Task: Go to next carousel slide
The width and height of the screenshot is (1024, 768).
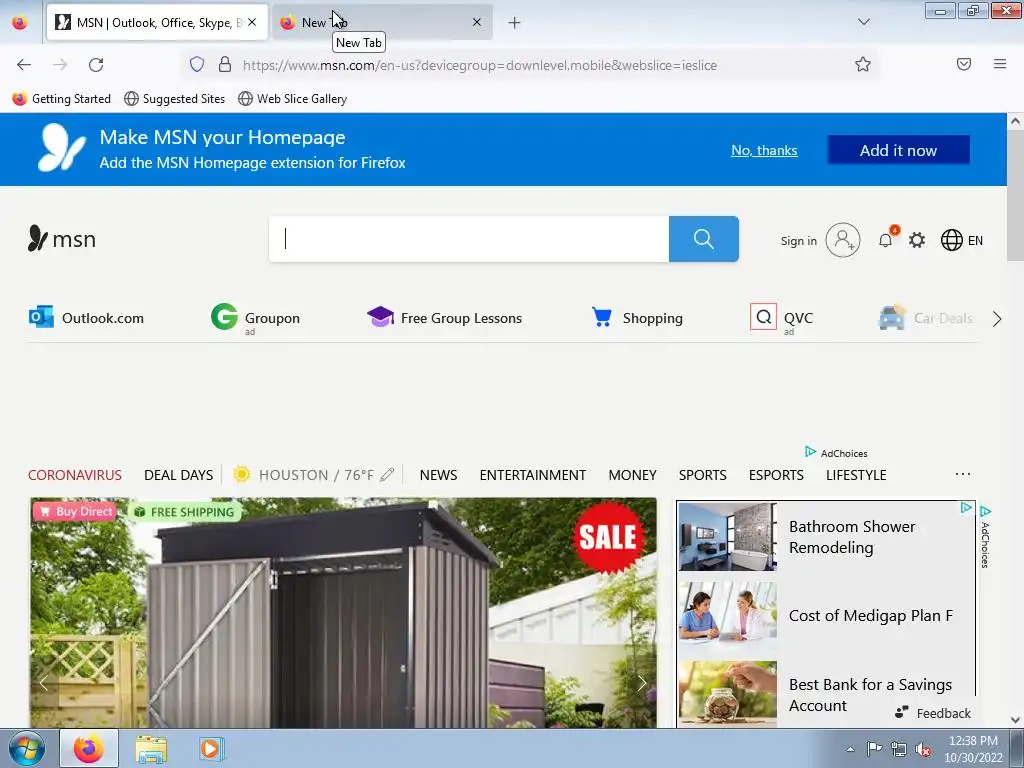Action: coord(641,683)
